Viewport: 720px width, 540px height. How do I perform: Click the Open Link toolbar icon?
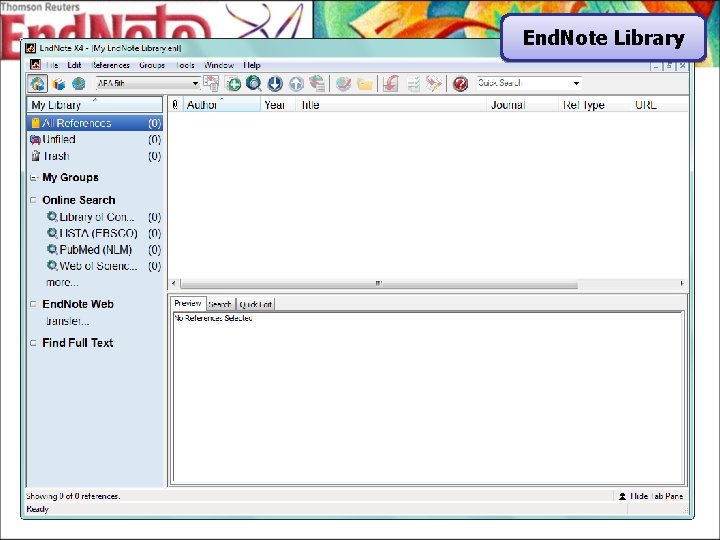pyautogui.click(x=343, y=84)
